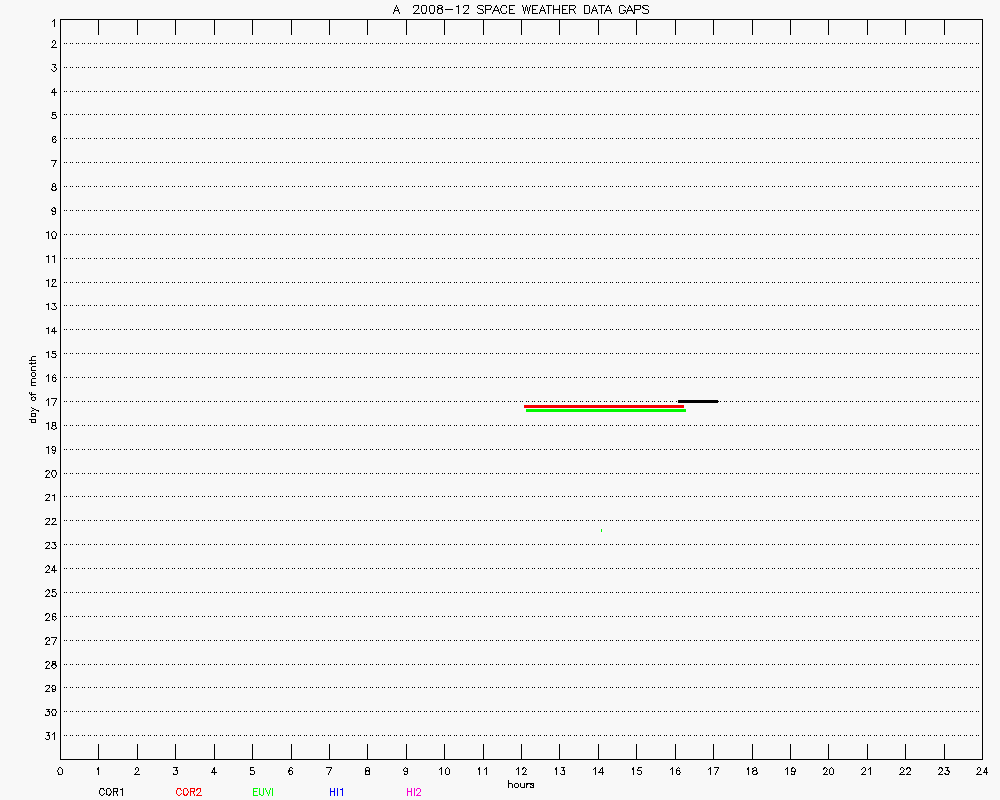
Task: Click the magenta HI2 legend label
Action: [x=414, y=792]
